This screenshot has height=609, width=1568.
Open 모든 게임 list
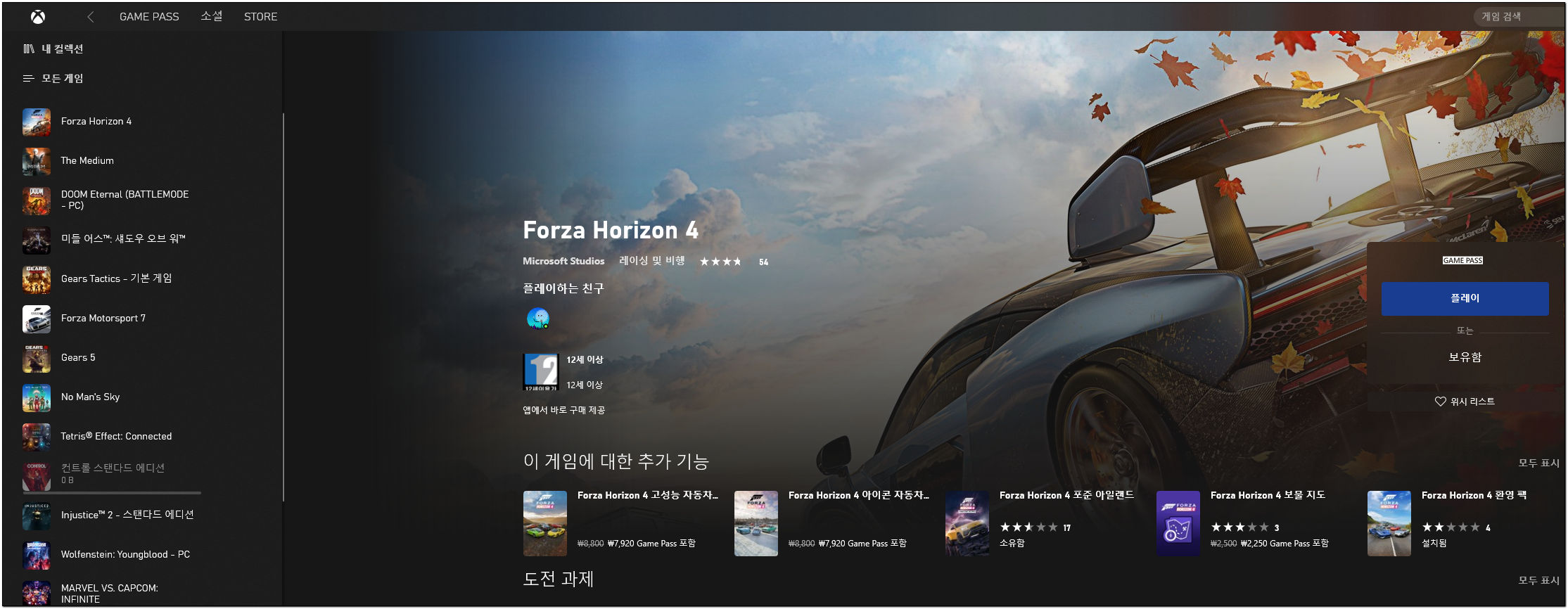[x=62, y=78]
